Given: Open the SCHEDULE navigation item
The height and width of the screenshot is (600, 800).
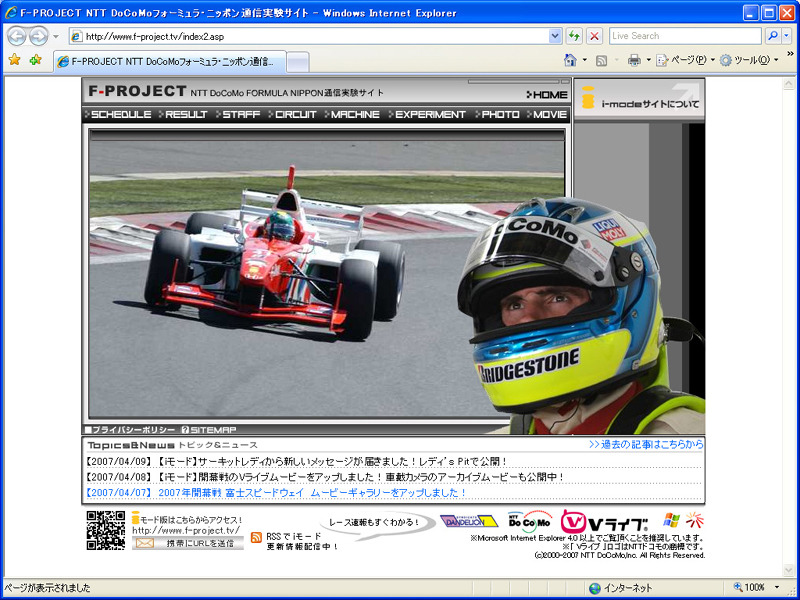Looking at the screenshot, I should click(x=118, y=114).
